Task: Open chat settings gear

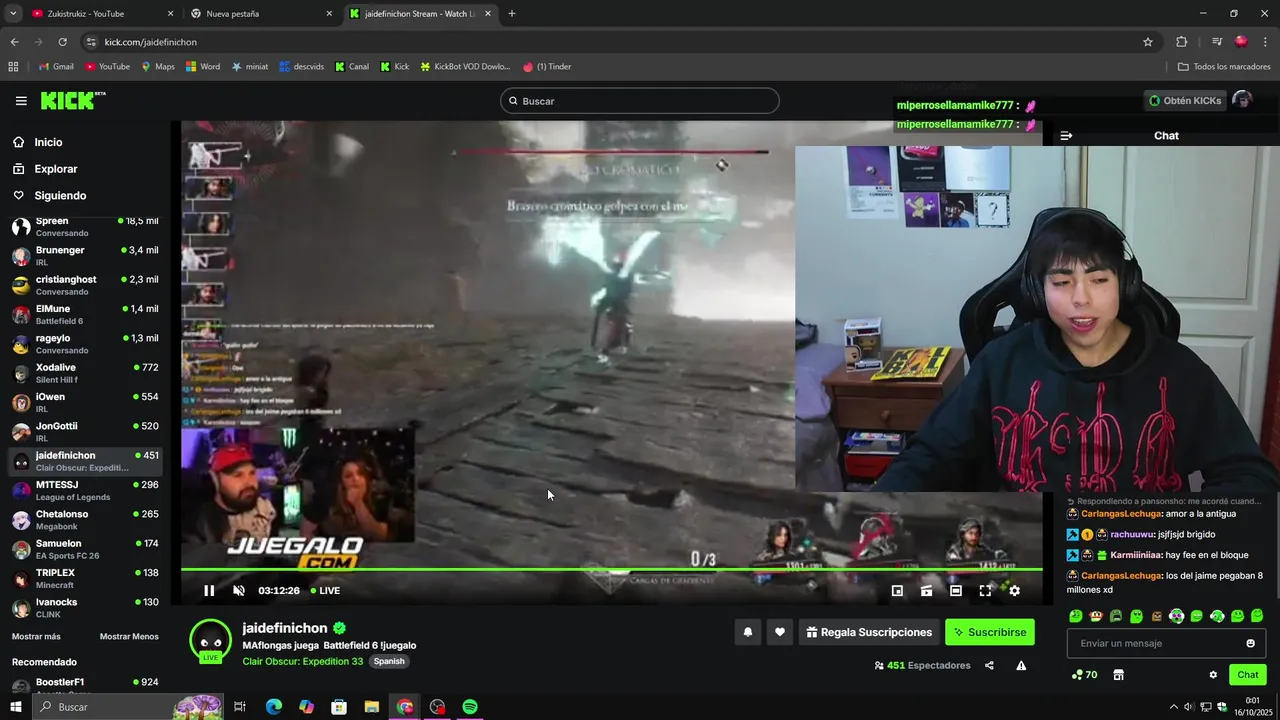Action: click(x=1213, y=675)
